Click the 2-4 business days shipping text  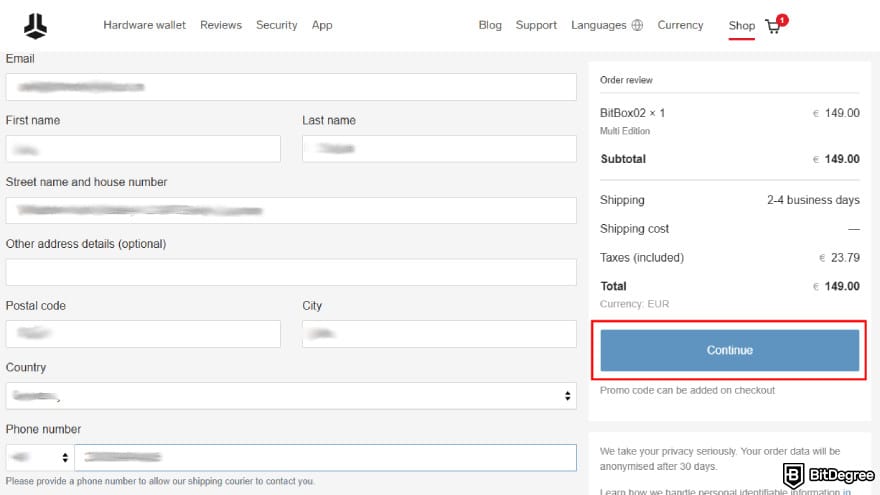coord(813,200)
